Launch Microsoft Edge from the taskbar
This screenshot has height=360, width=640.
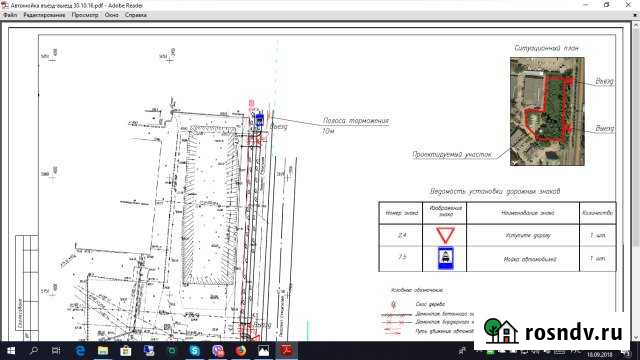point(80,351)
